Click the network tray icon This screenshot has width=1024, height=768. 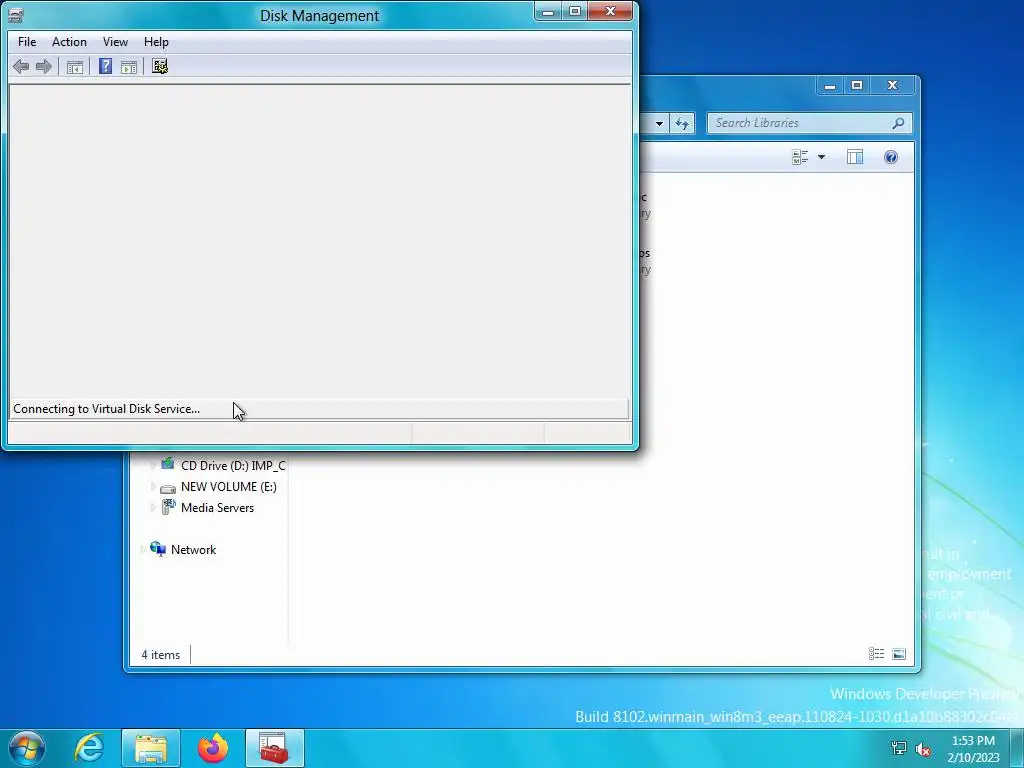coord(899,748)
